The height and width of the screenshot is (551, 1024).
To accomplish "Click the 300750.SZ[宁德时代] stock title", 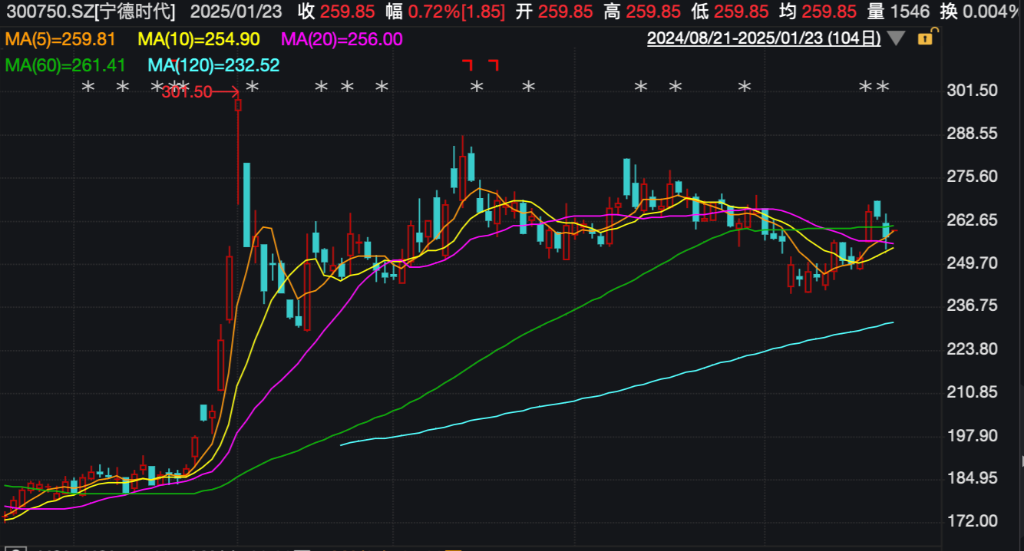I will tap(88, 12).
